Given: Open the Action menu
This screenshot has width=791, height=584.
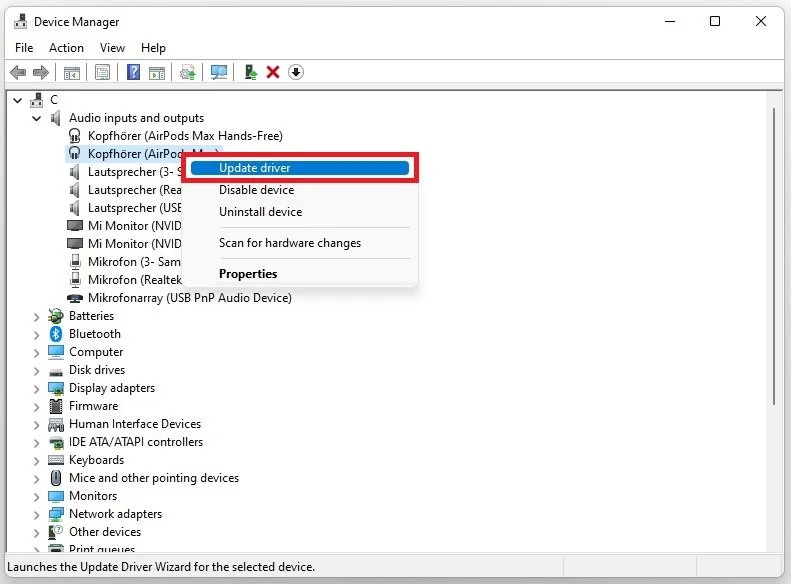Looking at the screenshot, I should coord(66,48).
